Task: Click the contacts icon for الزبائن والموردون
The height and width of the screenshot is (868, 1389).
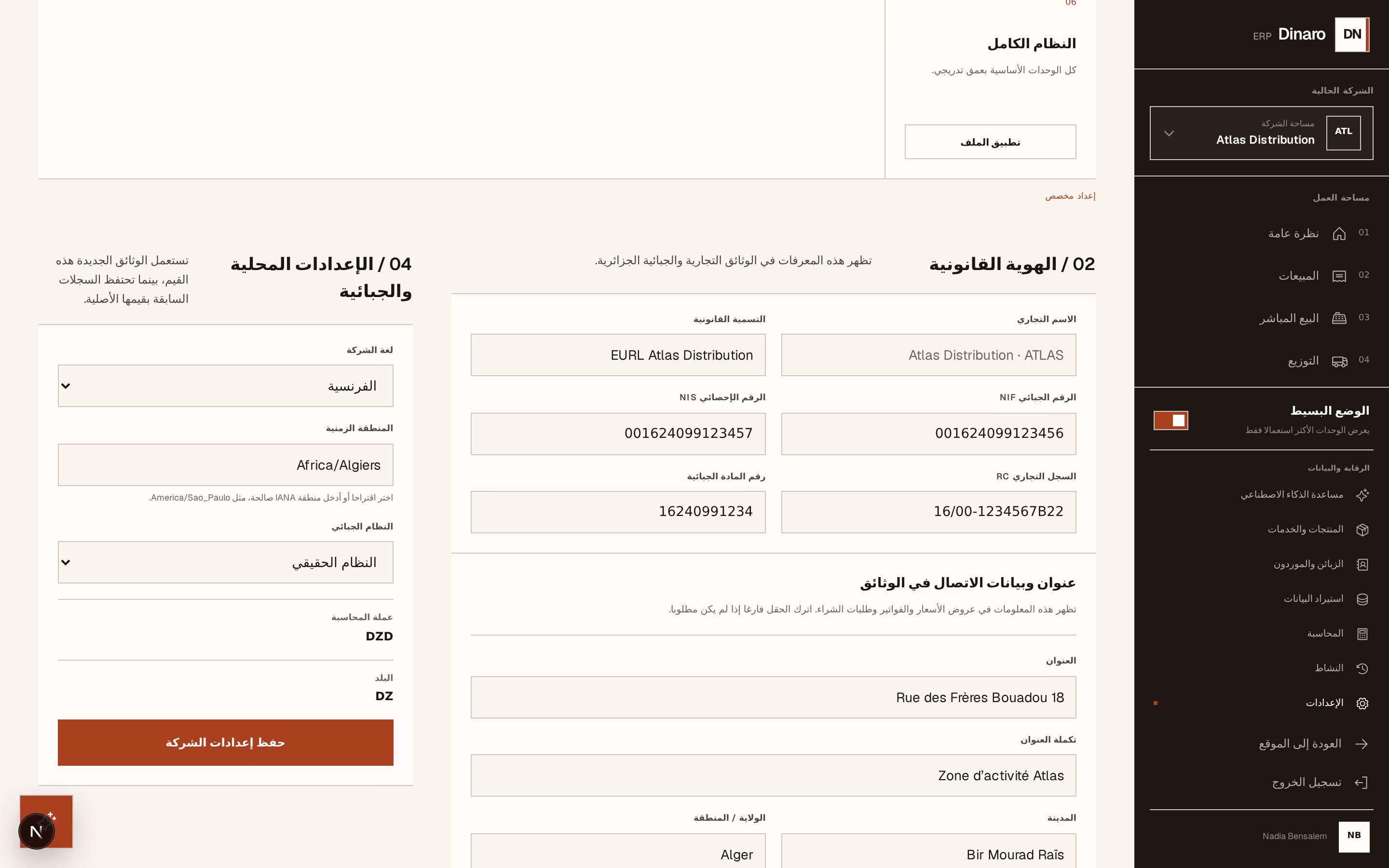Action: pos(1362,564)
